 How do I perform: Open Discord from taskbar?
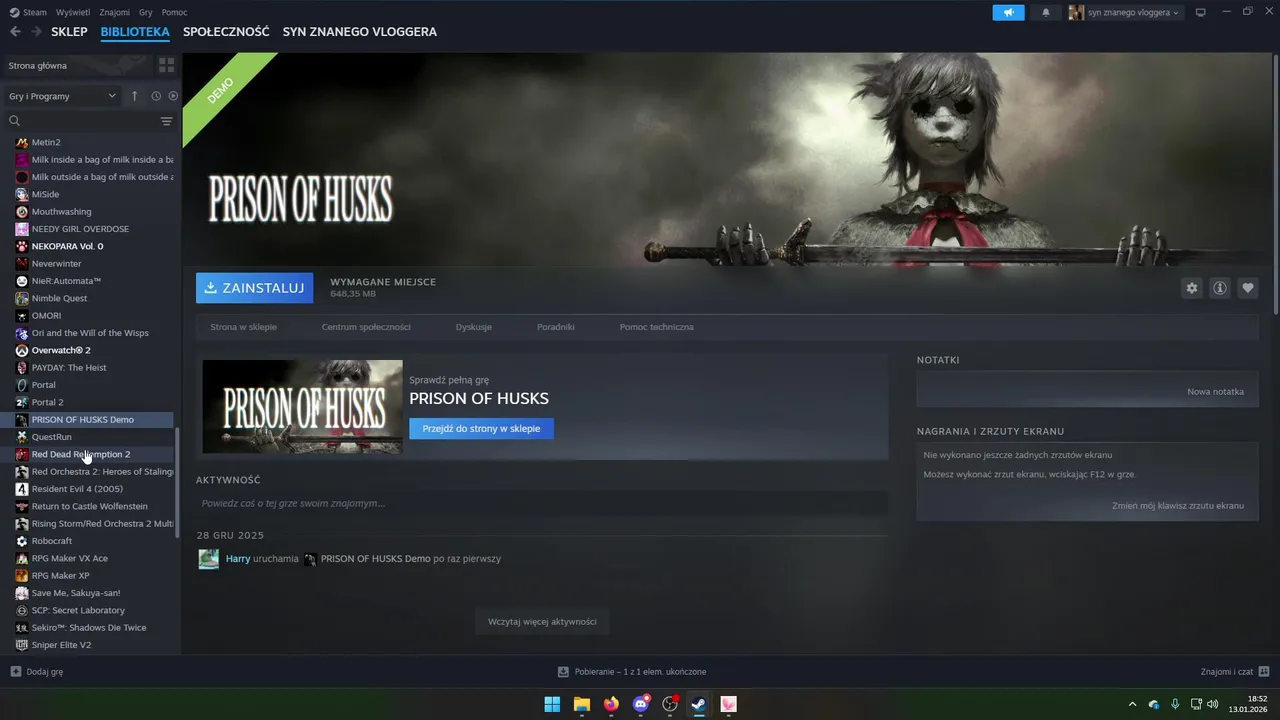tap(641, 704)
